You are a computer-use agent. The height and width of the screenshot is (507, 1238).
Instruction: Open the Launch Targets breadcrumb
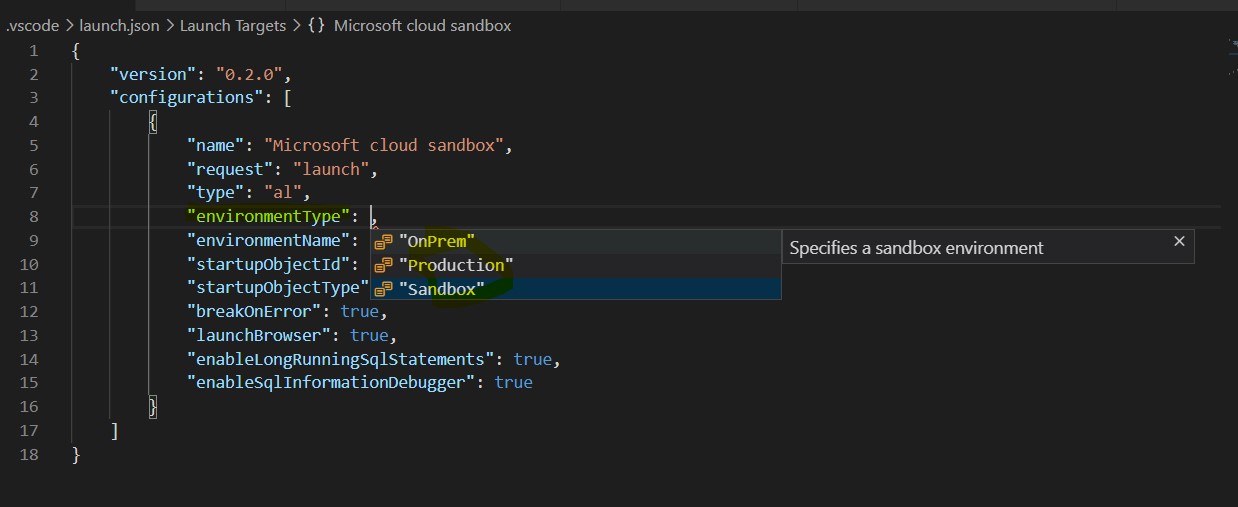click(x=233, y=26)
